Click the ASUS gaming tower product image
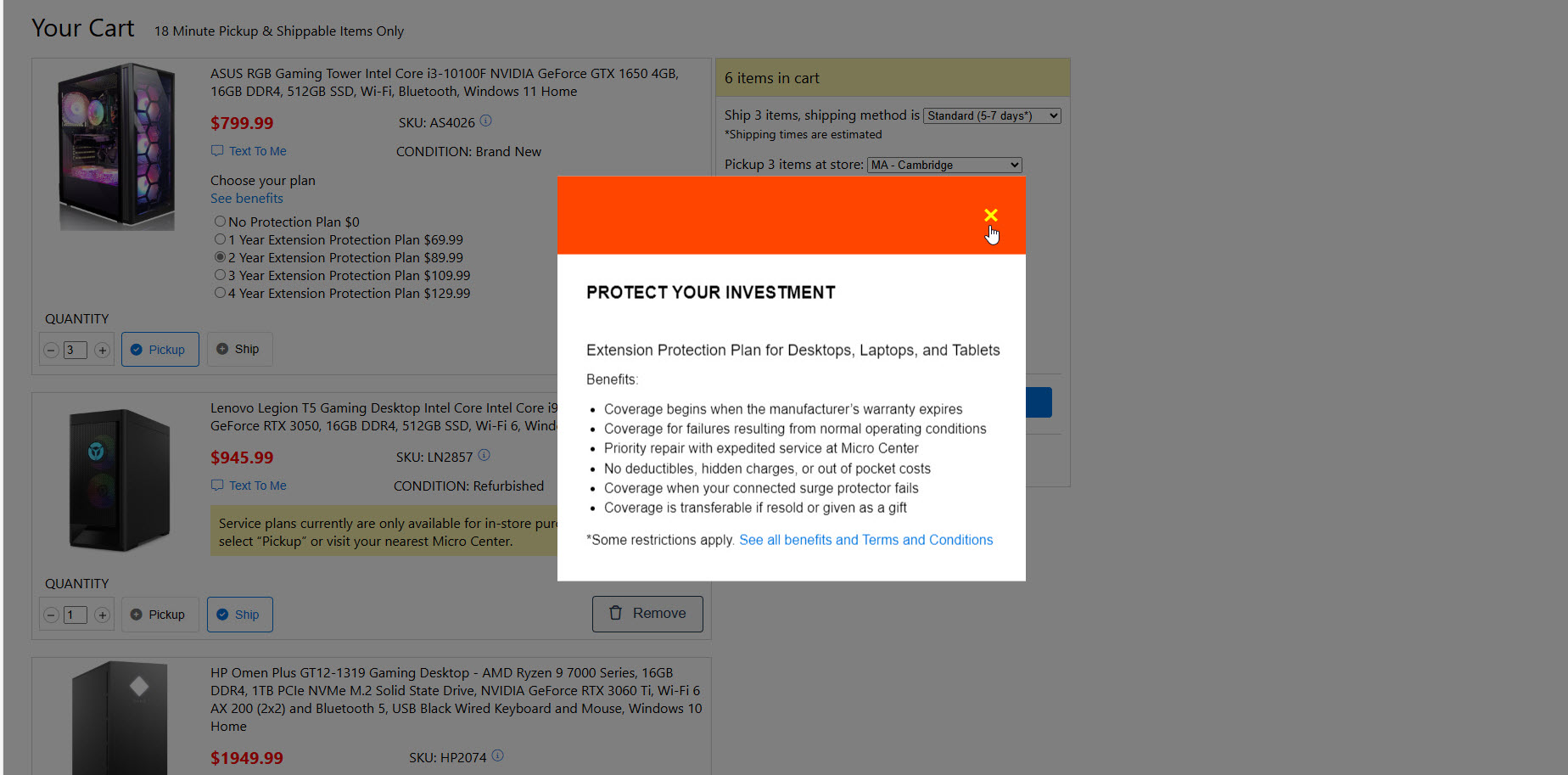The image size is (1568, 775). pos(116,146)
